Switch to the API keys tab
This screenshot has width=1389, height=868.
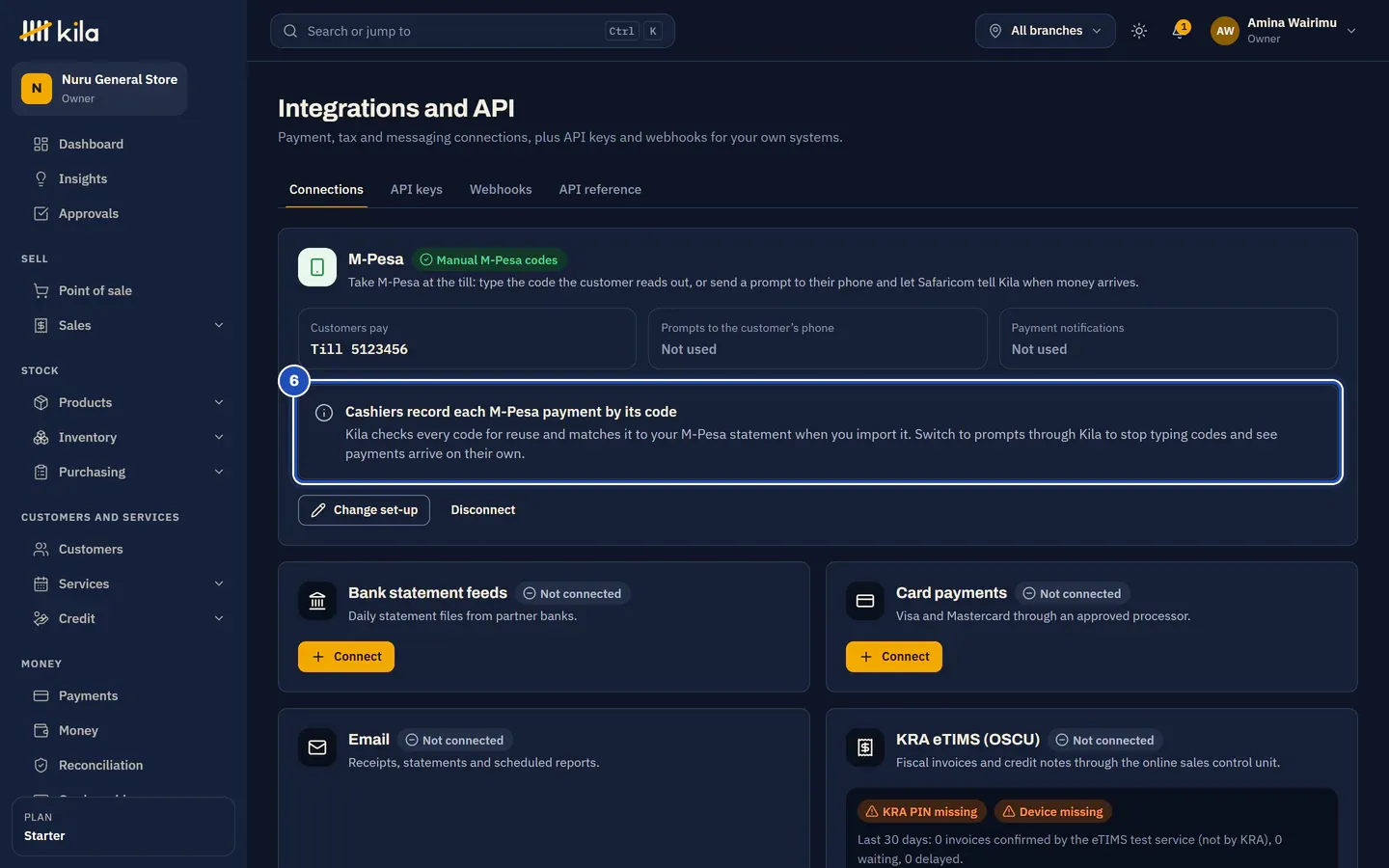click(417, 190)
